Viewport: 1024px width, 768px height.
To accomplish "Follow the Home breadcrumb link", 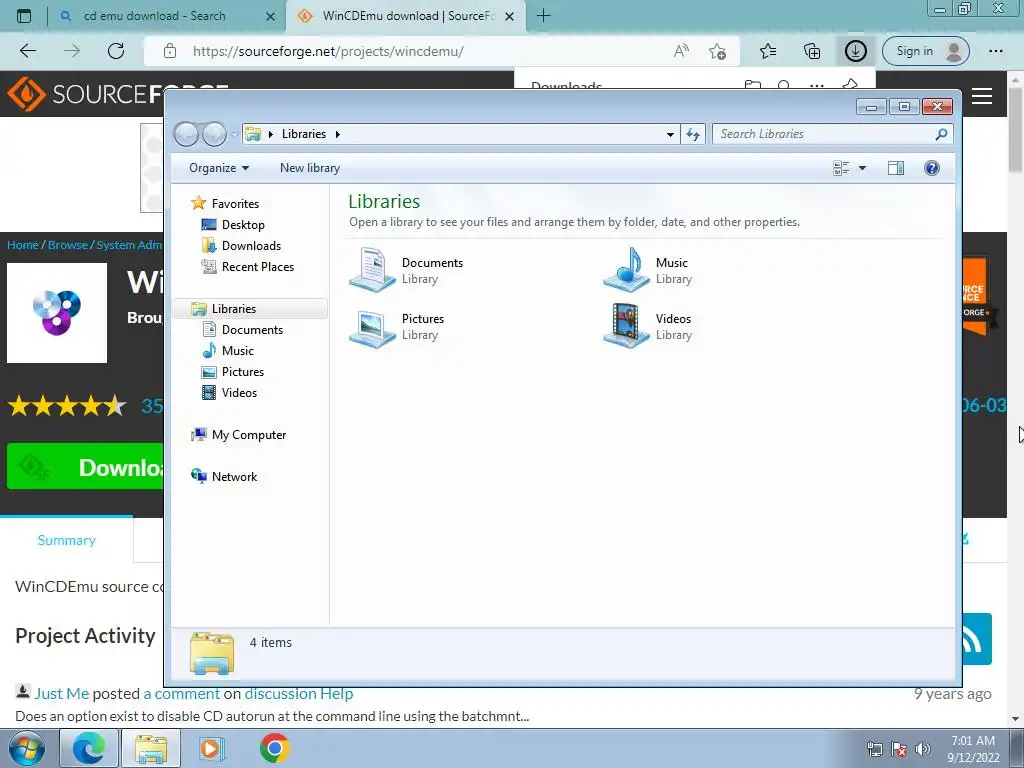I will pyautogui.click(x=23, y=245).
